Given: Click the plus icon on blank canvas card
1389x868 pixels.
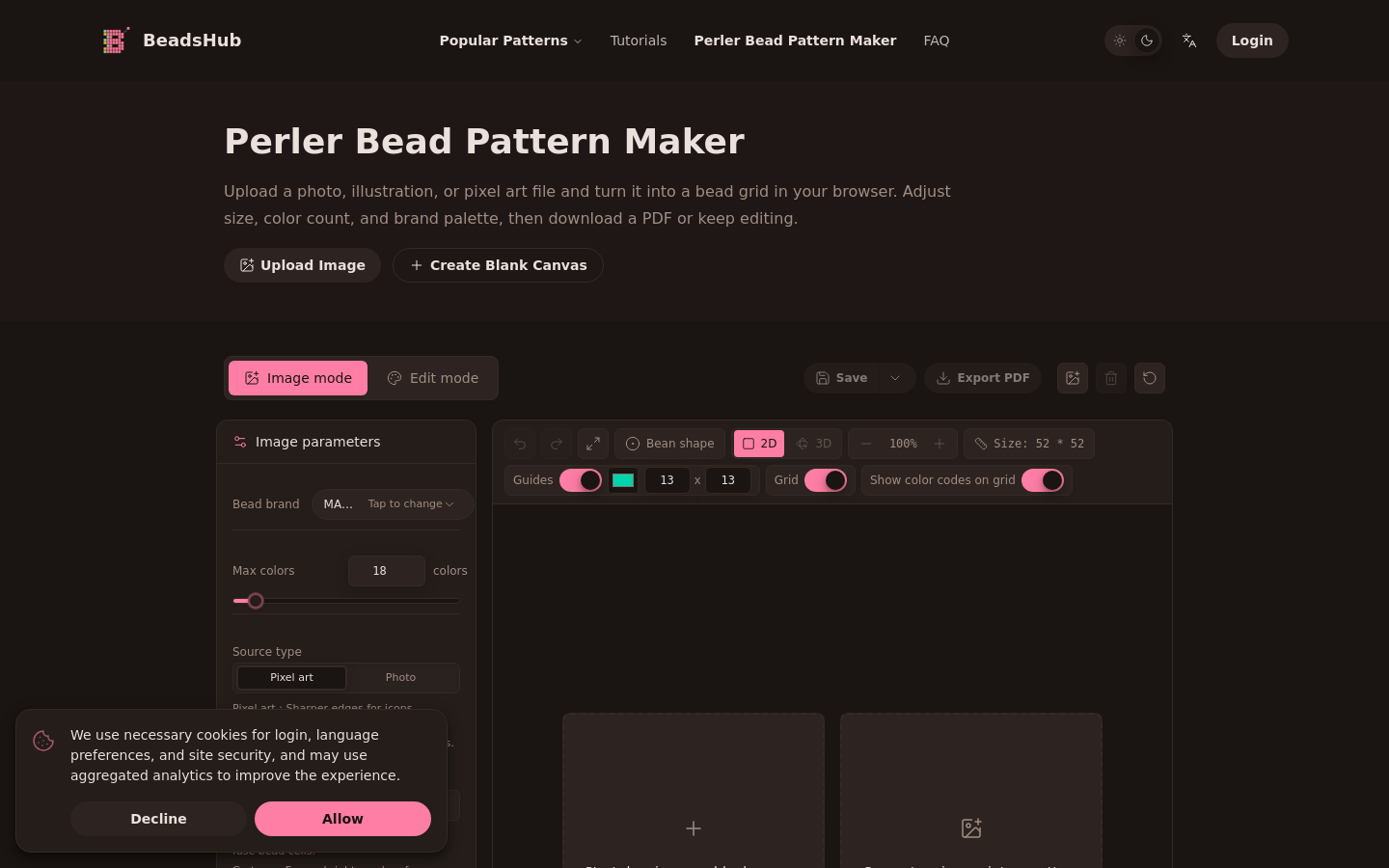Looking at the screenshot, I should tap(694, 828).
